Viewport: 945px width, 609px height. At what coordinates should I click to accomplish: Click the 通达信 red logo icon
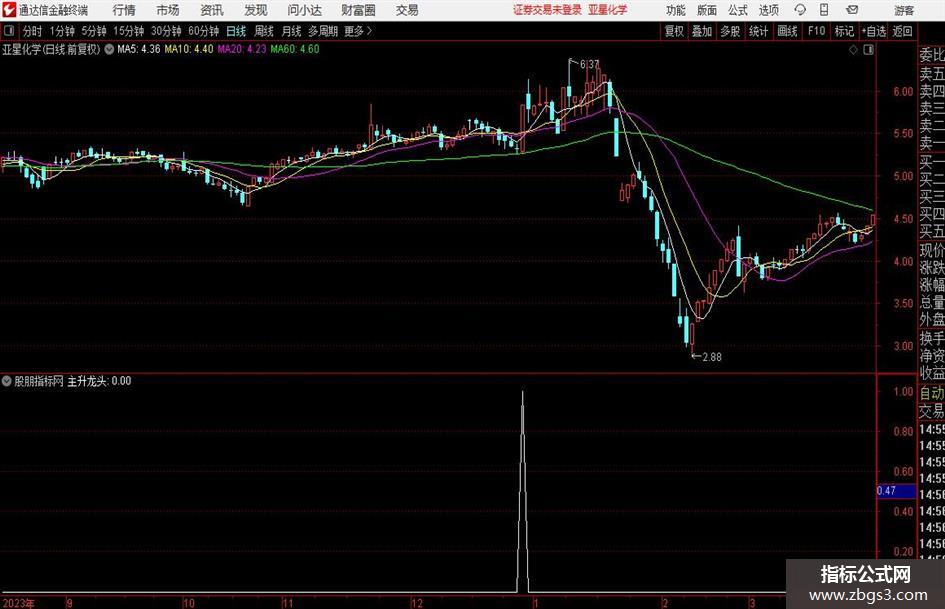[x=8, y=10]
